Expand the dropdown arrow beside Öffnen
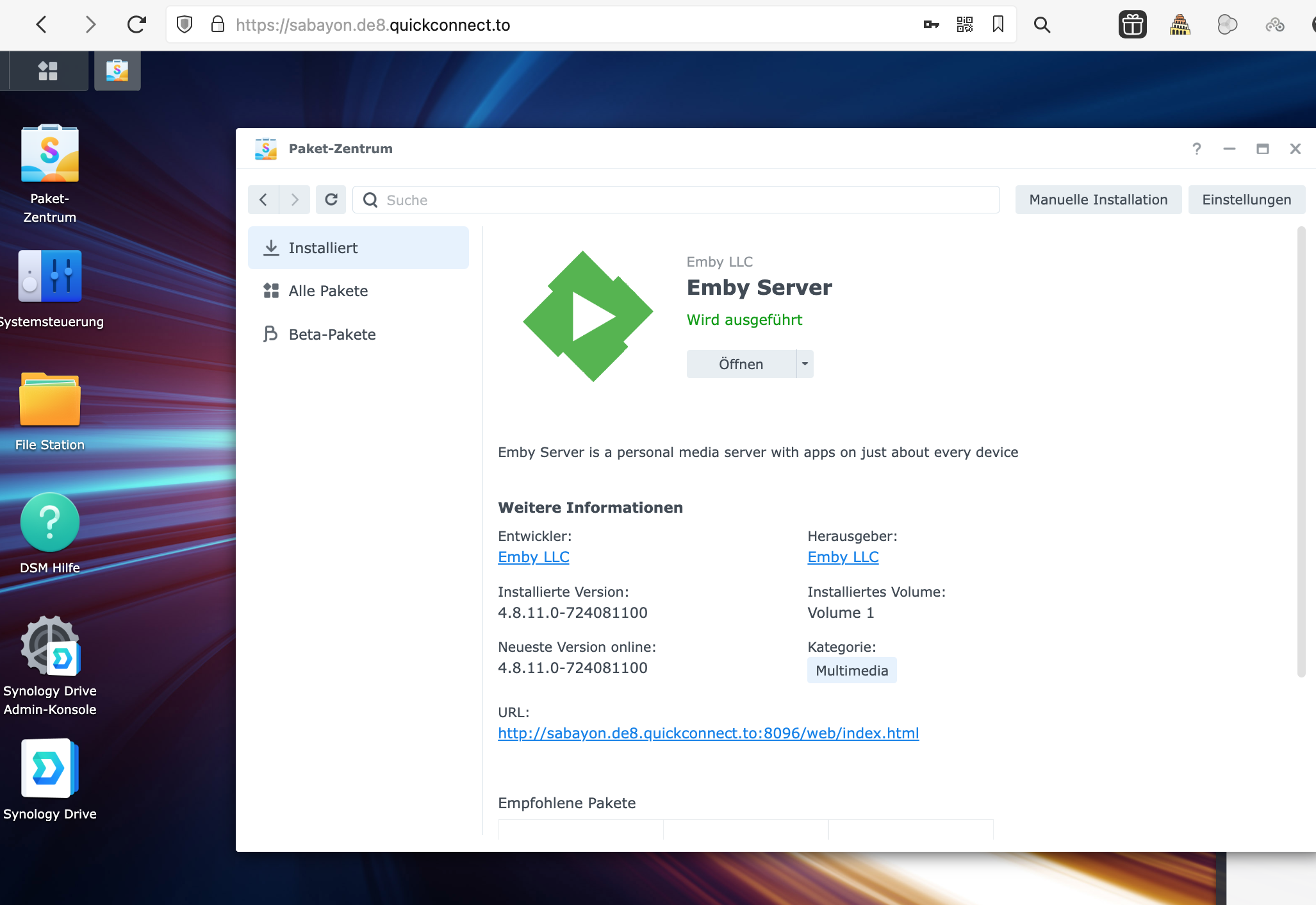 click(805, 364)
